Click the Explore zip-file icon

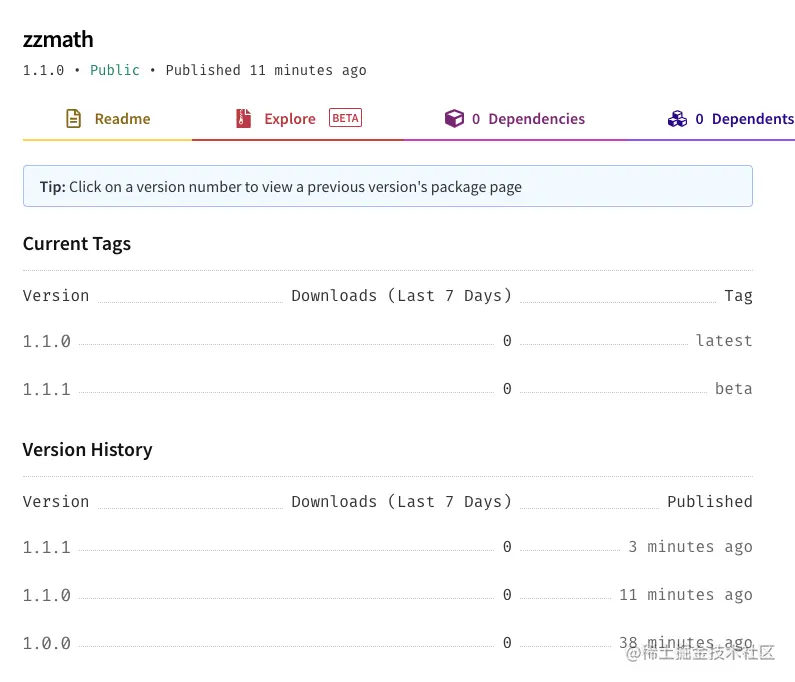243,119
